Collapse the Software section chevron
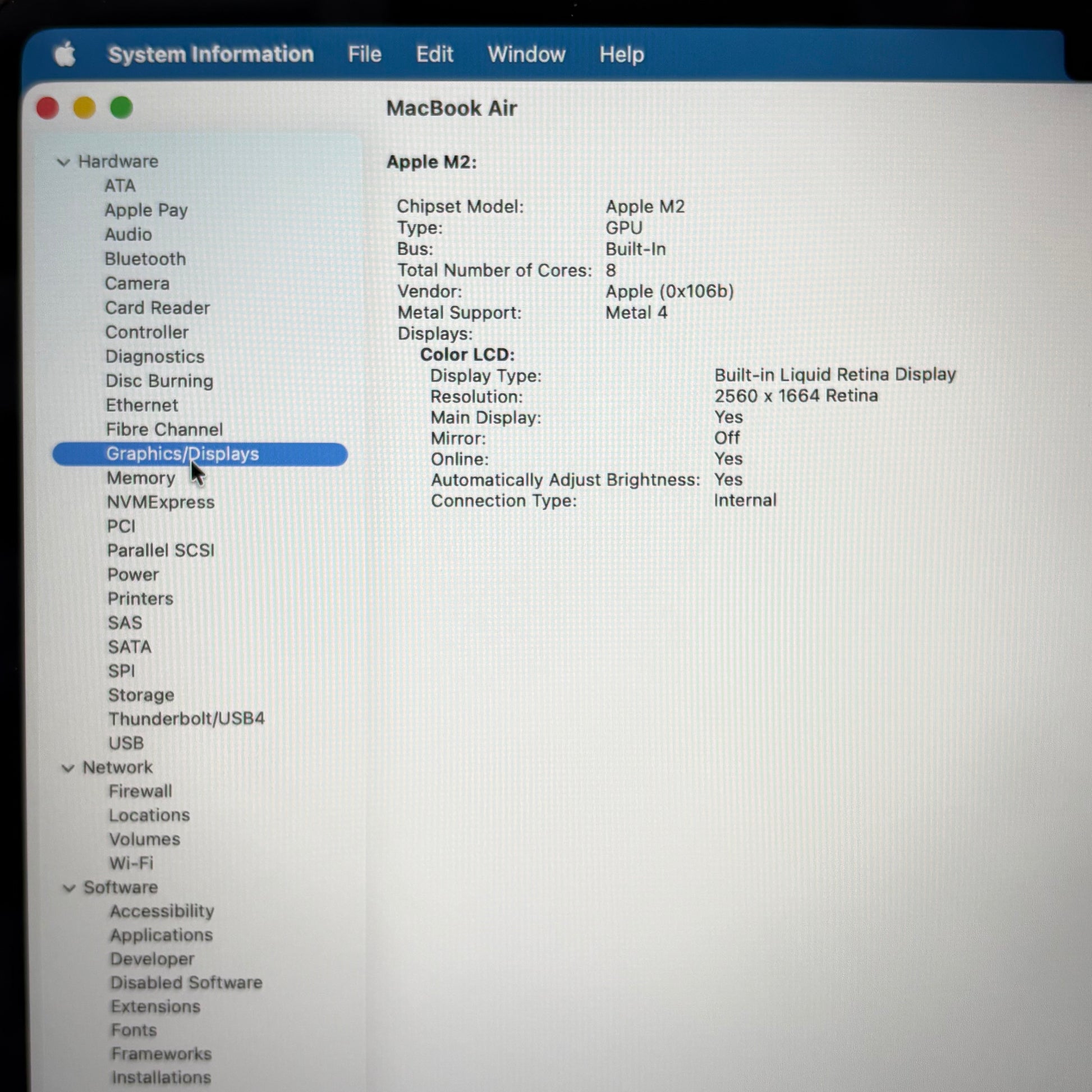1092x1092 pixels. [69, 888]
